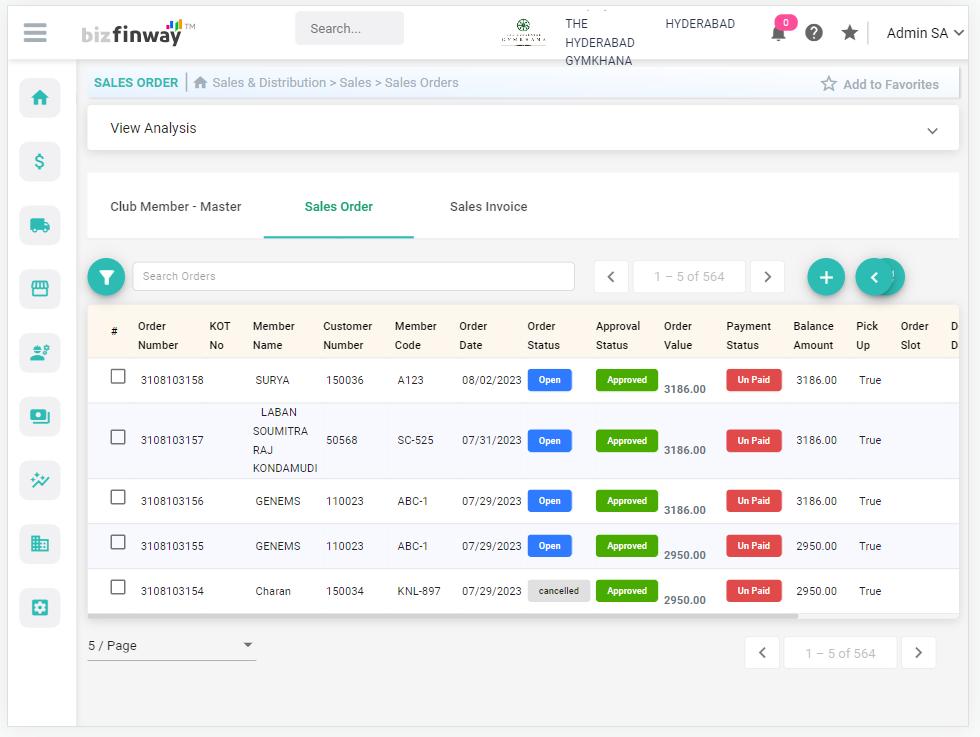Click member code KNL-897

419,591
